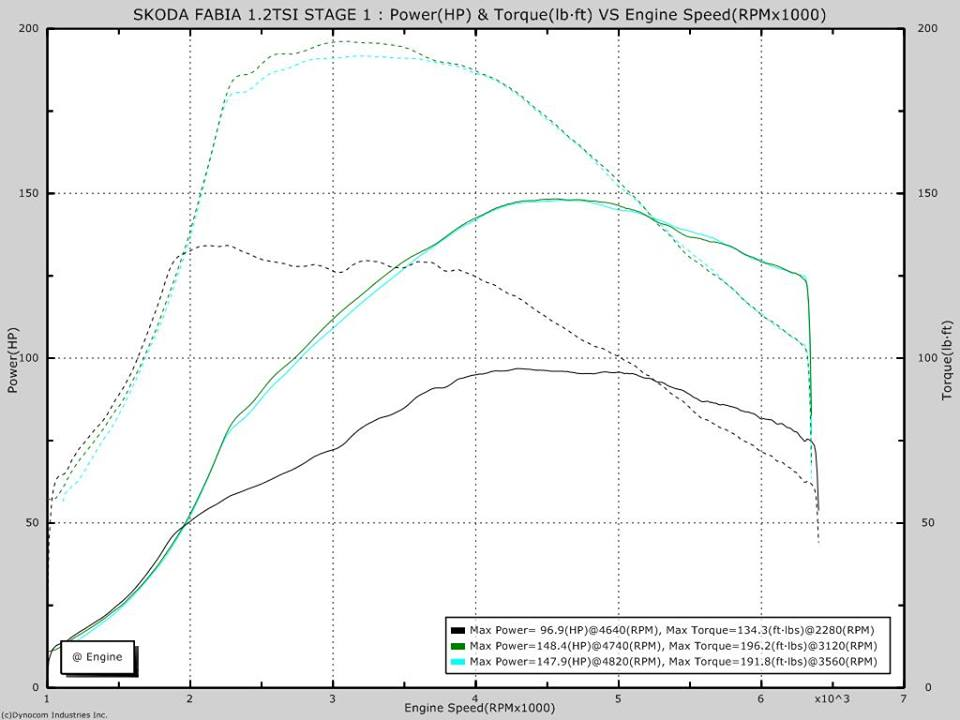
Task: Click the '(c)Dynocom Industries Inc.' copyright text
Action: [x=54, y=715]
